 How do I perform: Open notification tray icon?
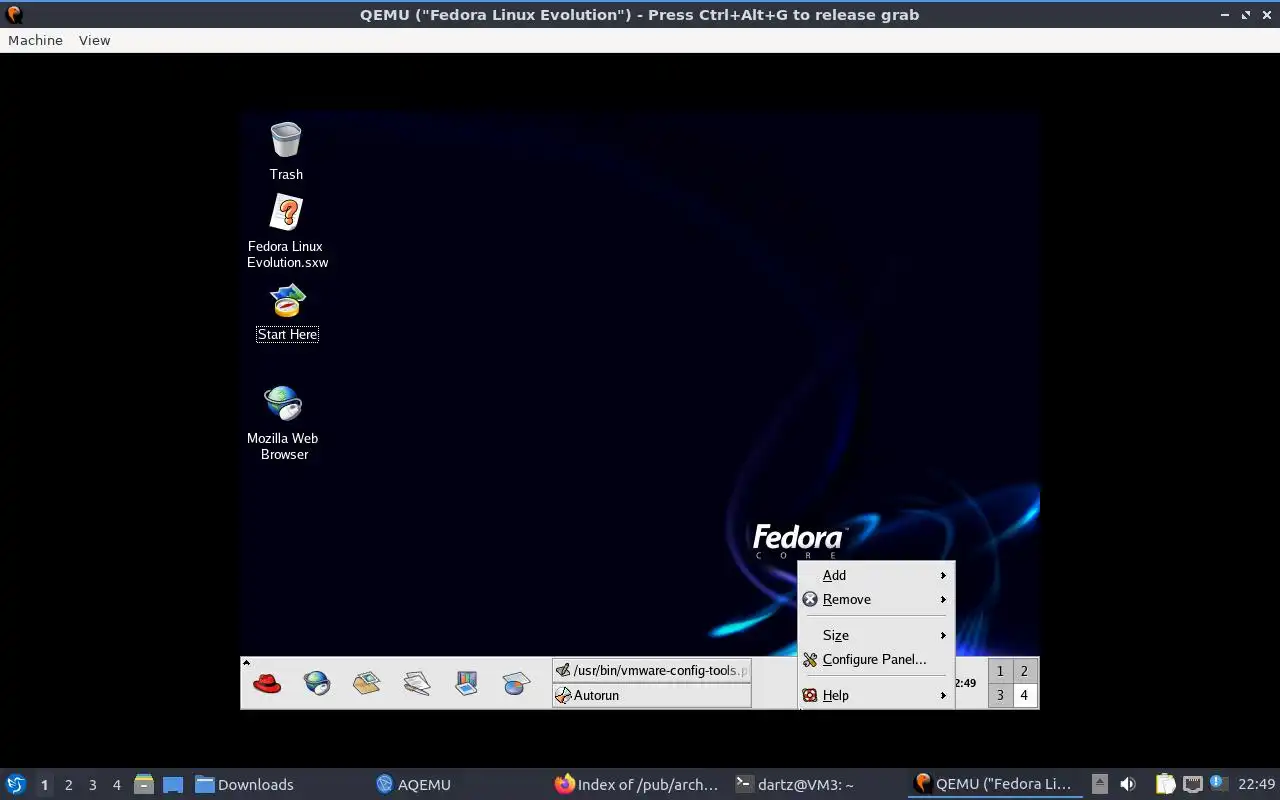(1218, 783)
